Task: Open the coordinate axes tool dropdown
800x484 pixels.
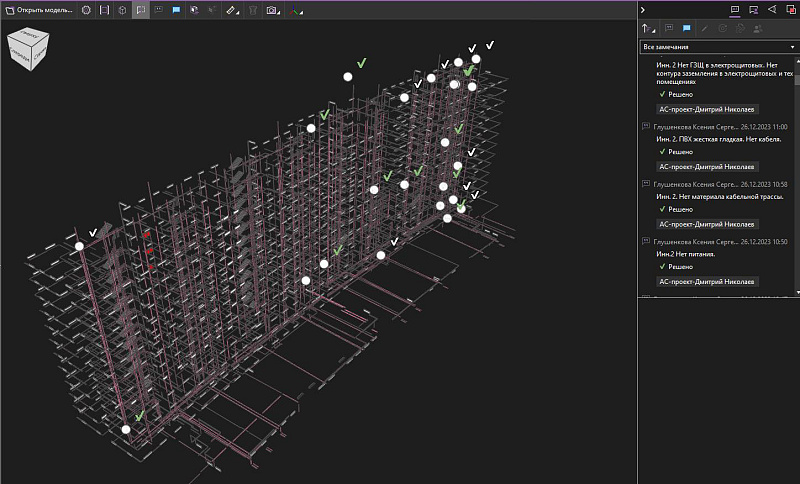Action: click(x=296, y=10)
